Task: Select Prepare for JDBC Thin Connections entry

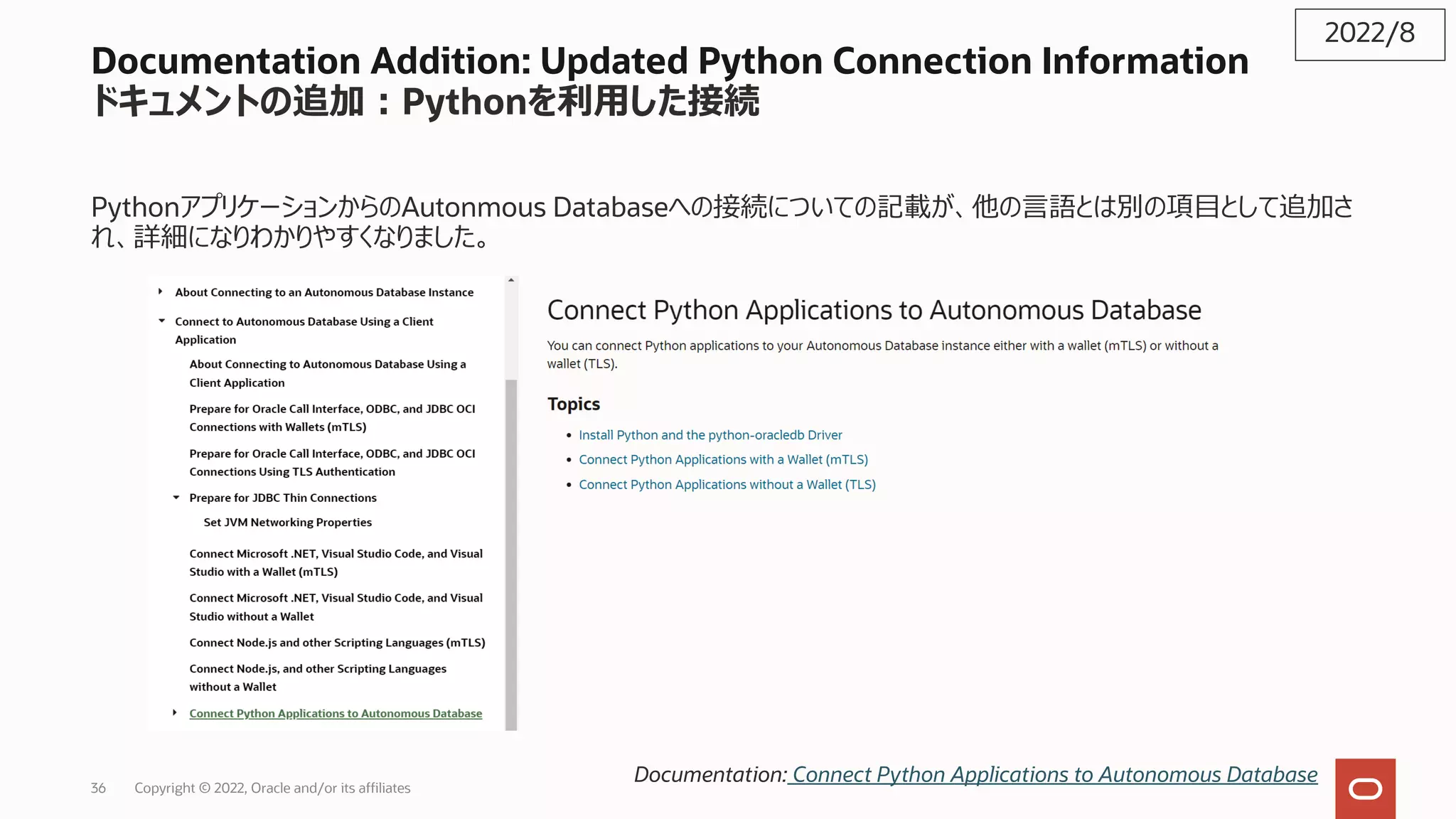Action: pos(283,498)
